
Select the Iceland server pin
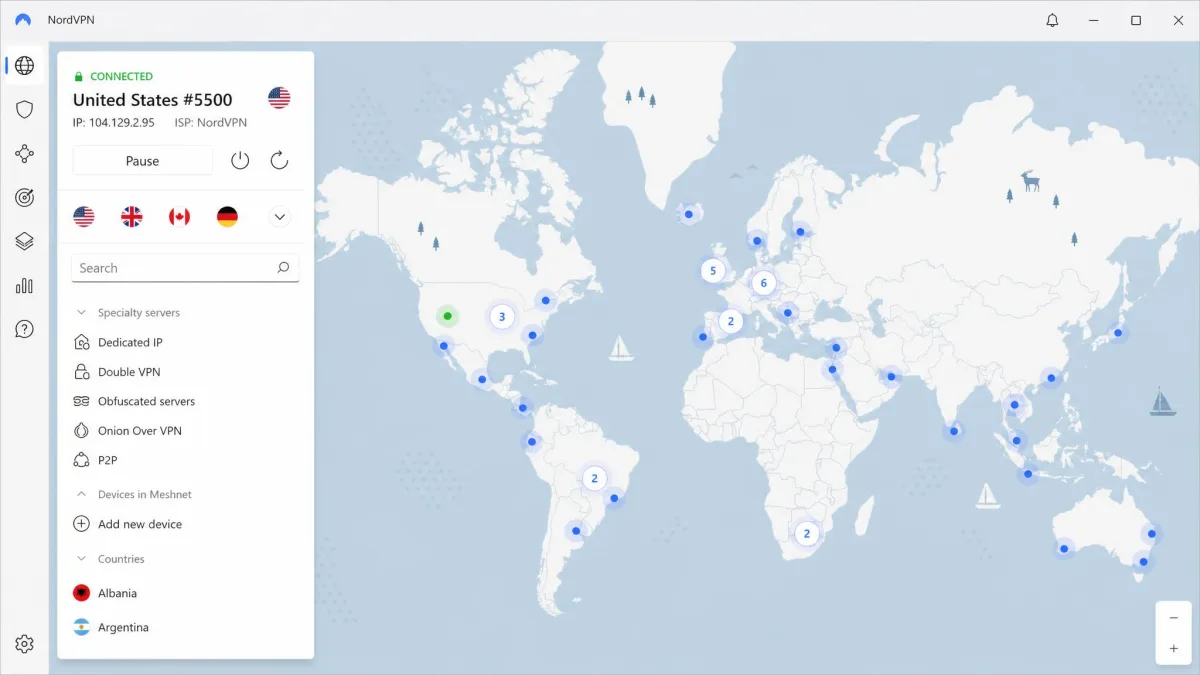689,214
